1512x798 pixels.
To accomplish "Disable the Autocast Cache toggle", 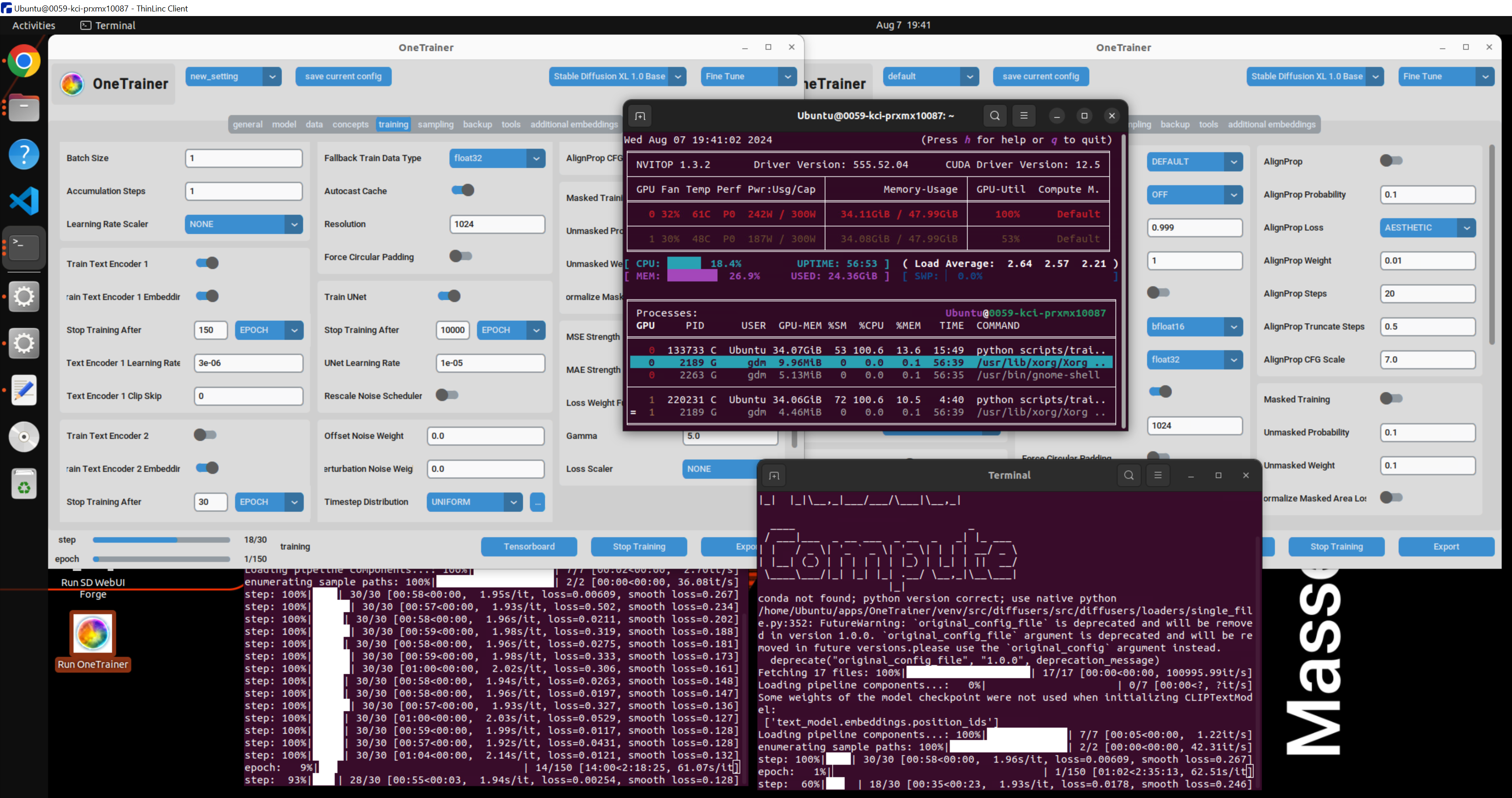I will point(462,190).
